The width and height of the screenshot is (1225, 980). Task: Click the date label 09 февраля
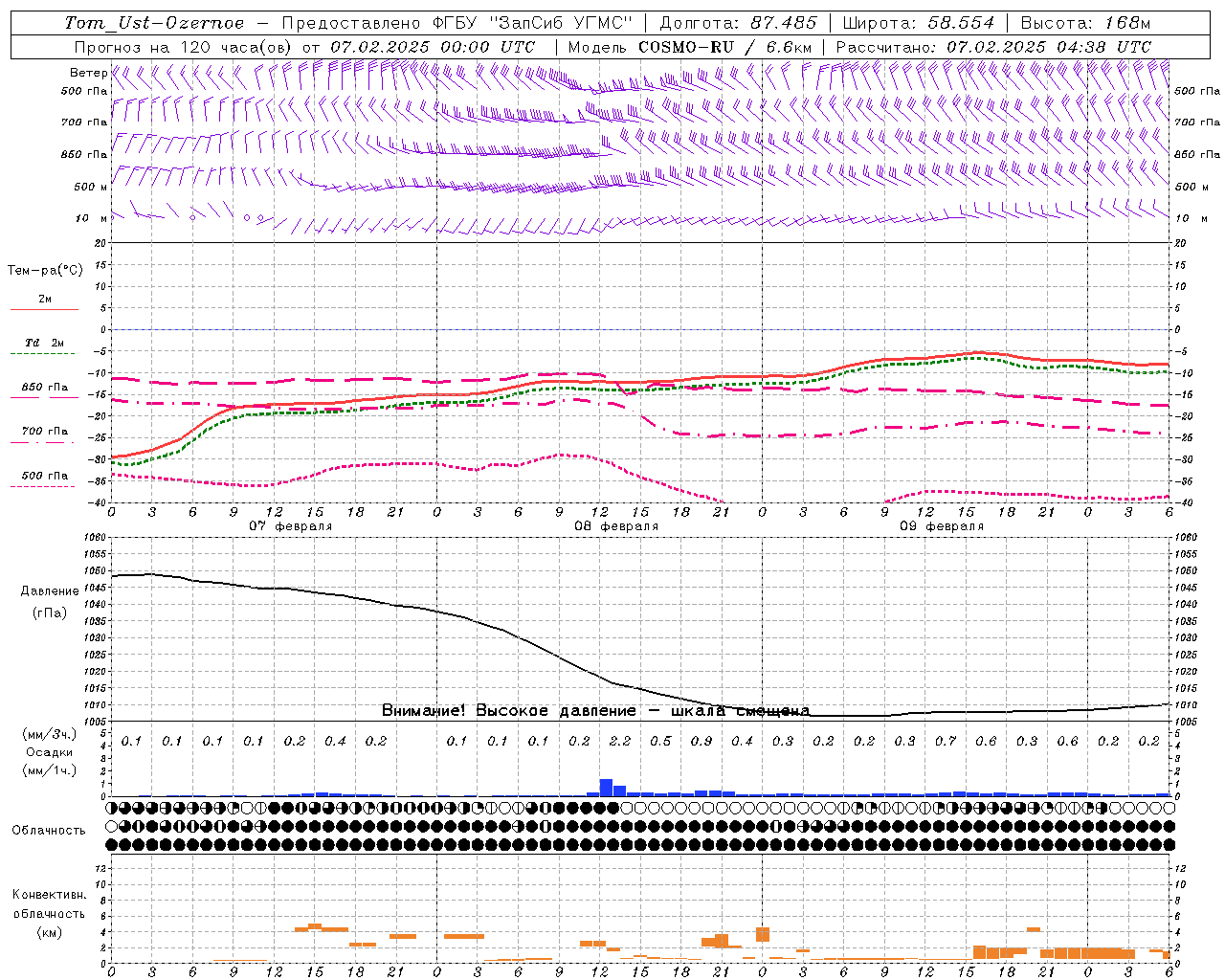(942, 526)
